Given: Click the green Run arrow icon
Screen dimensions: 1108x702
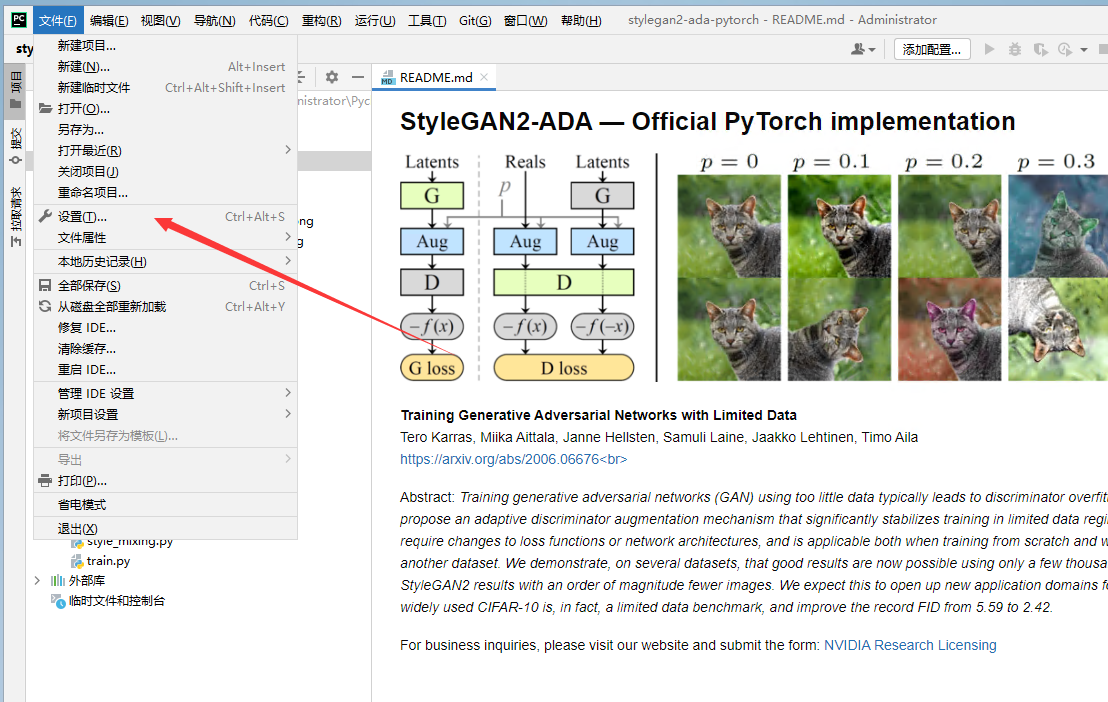Looking at the screenshot, I should 989,49.
